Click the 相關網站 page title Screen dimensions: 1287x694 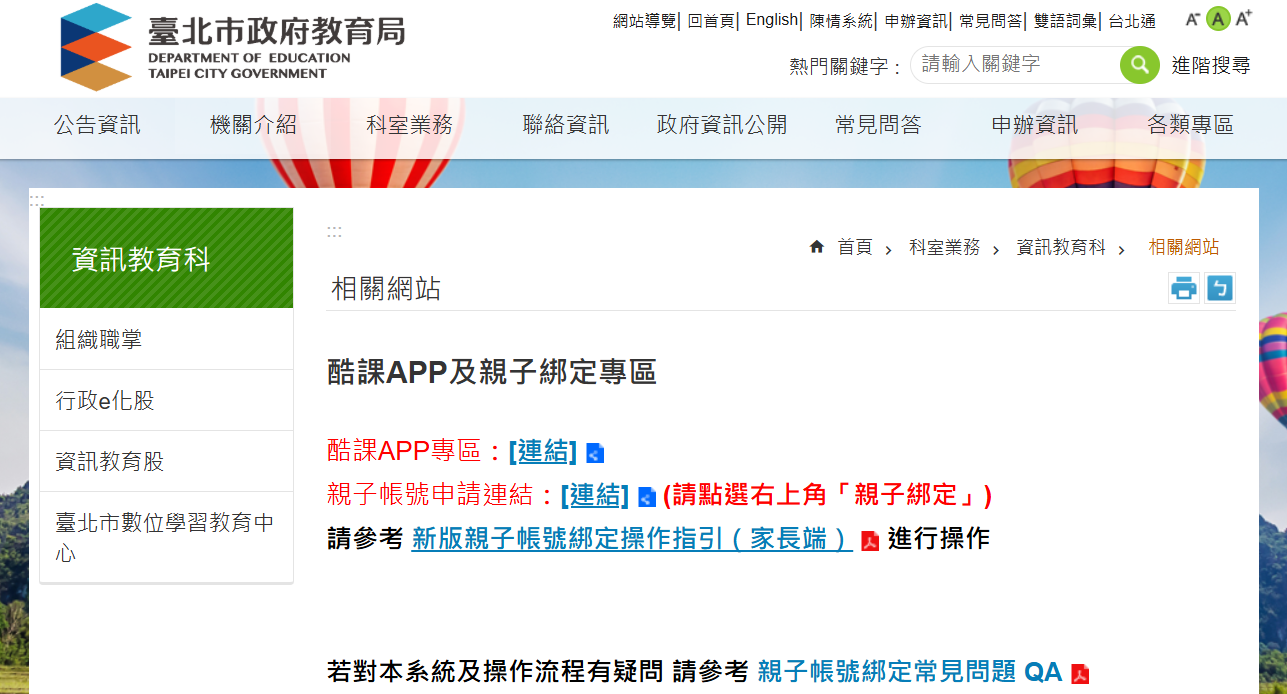(386, 290)
